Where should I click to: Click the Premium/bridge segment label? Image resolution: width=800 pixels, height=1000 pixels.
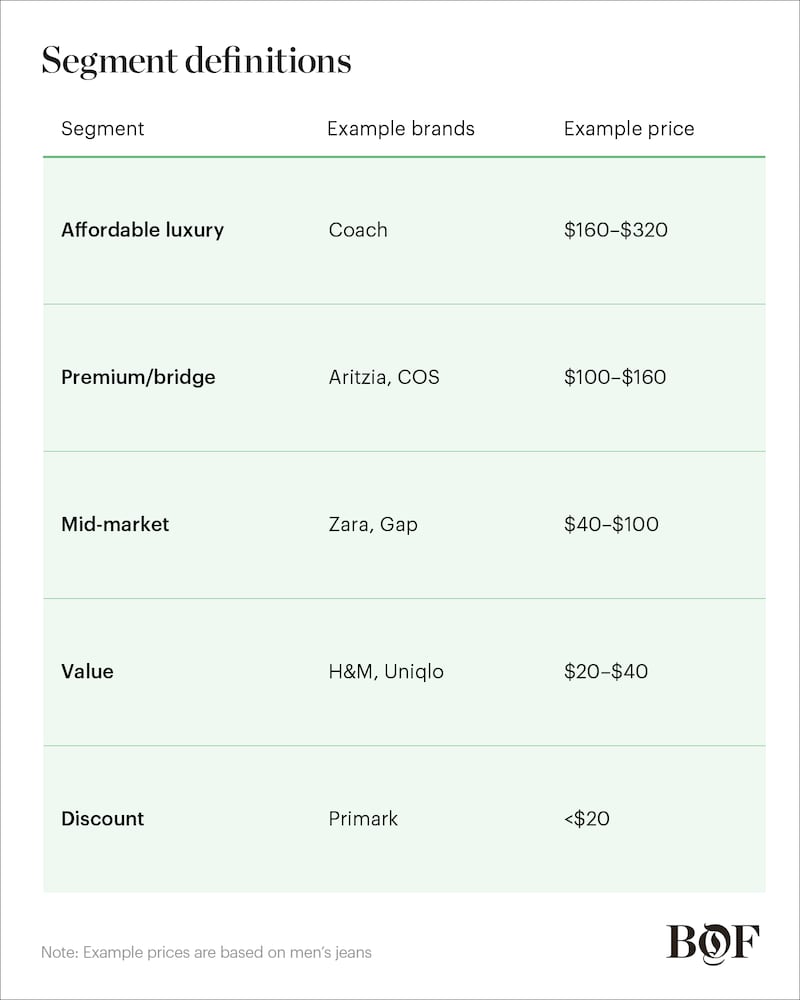point(138,377)
